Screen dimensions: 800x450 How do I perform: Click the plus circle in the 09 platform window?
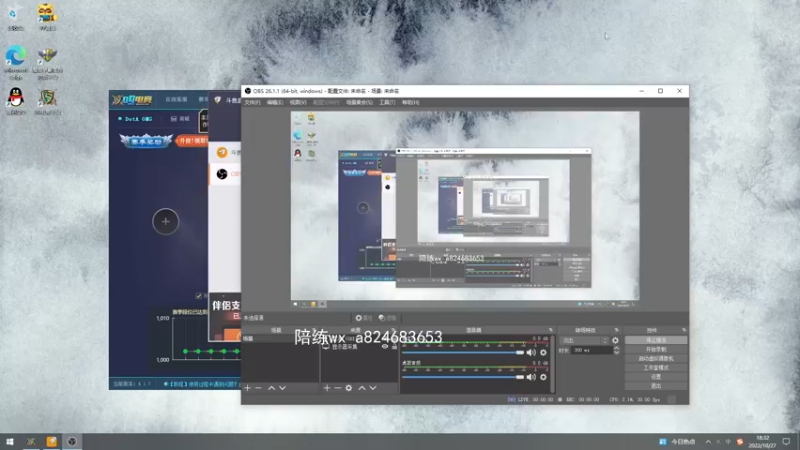[x=166, y=221]
